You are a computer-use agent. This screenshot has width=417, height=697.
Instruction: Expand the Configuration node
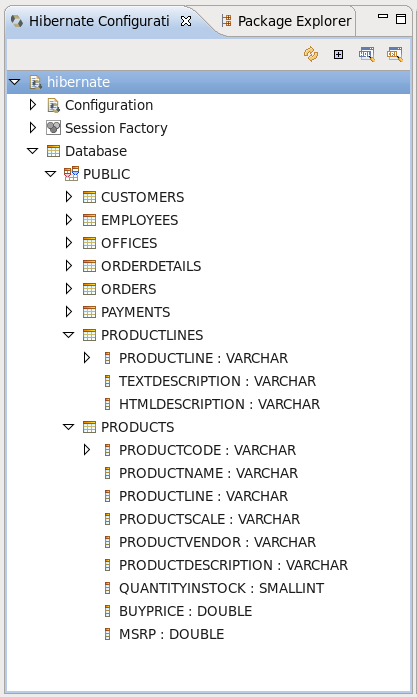point(32,105)
